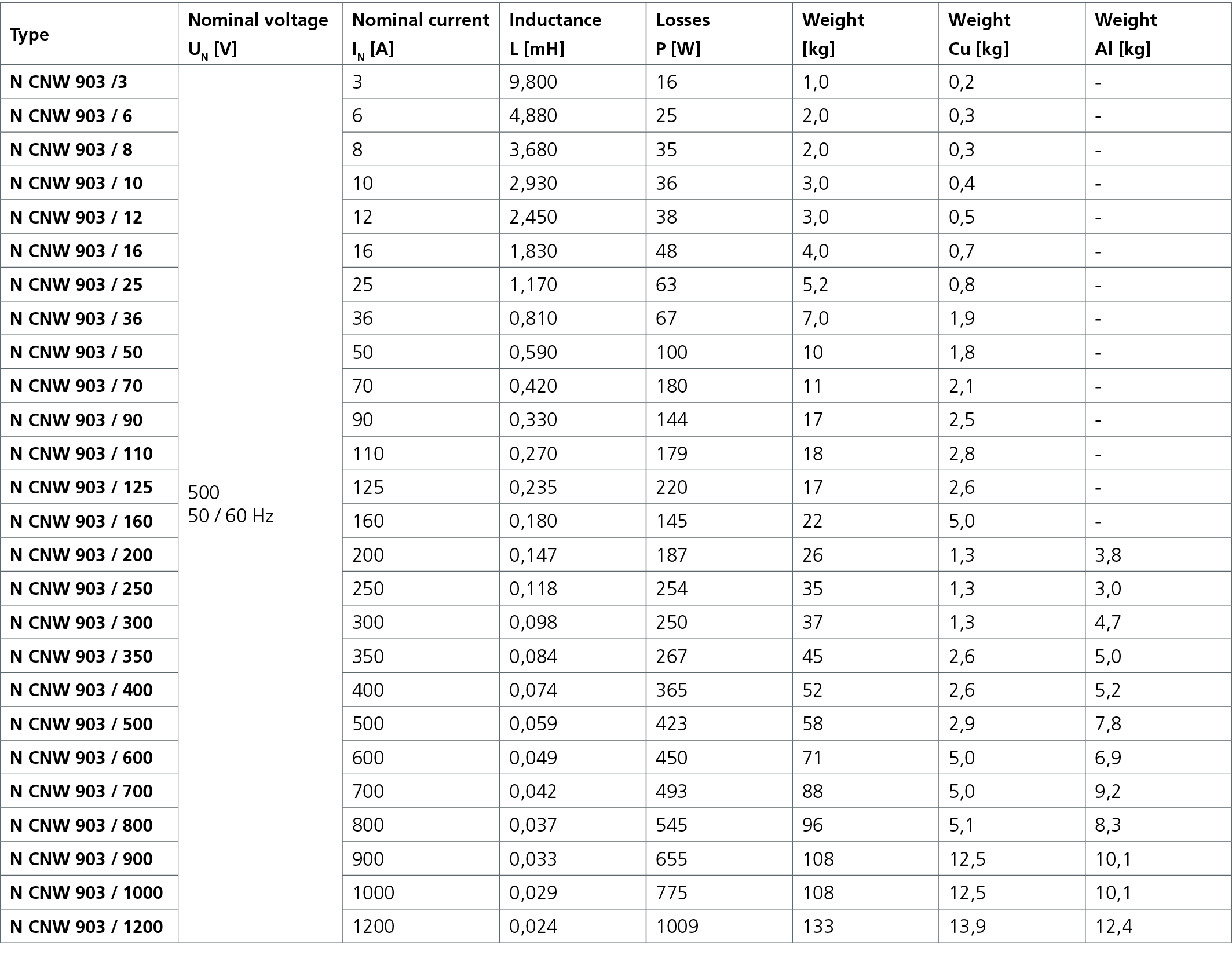Click losses value 423
The width and height of the screenshot is (1232, 955).
click(672, 724)
